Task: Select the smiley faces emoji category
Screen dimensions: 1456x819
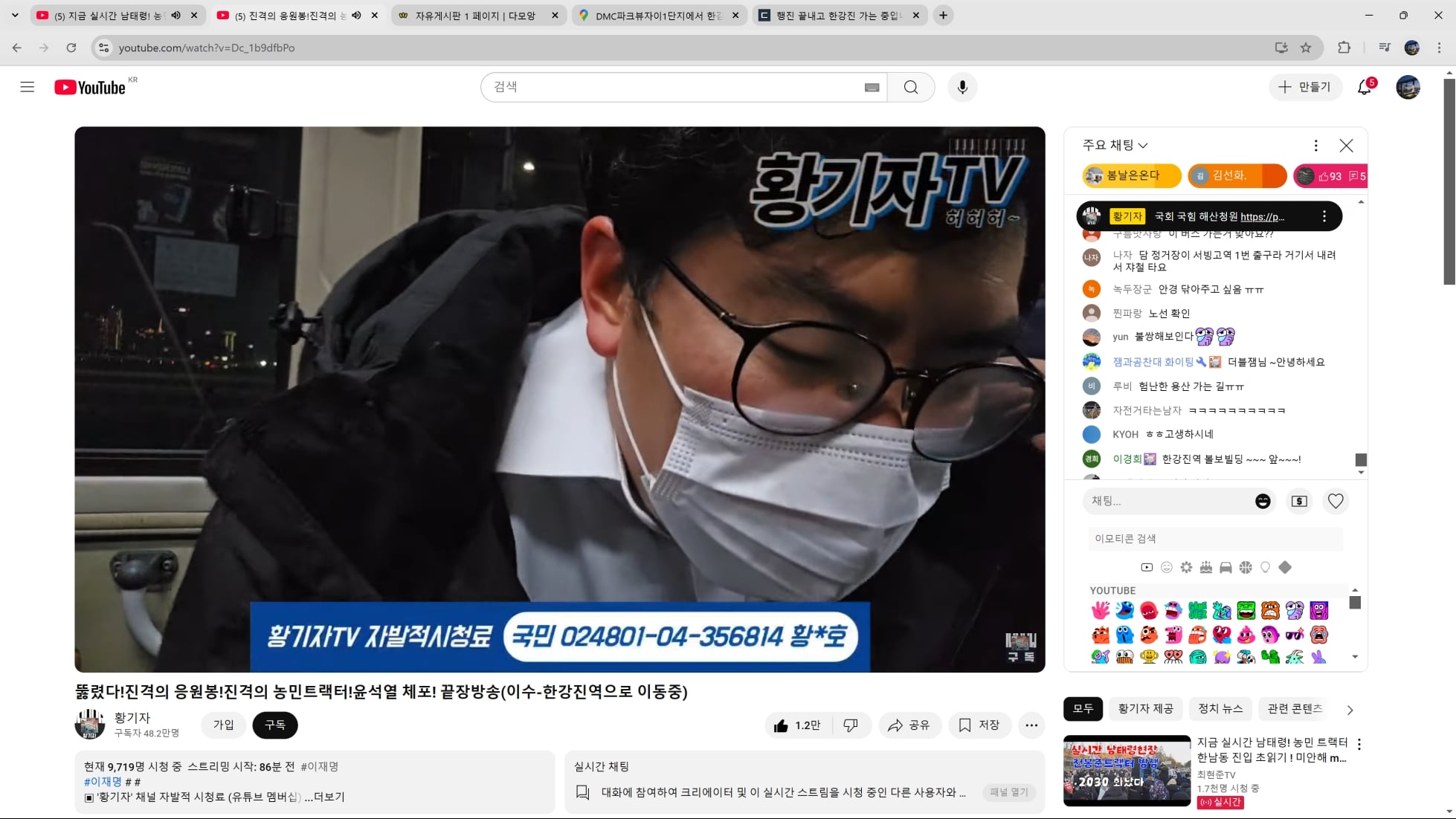Action: click(1167, 567)
